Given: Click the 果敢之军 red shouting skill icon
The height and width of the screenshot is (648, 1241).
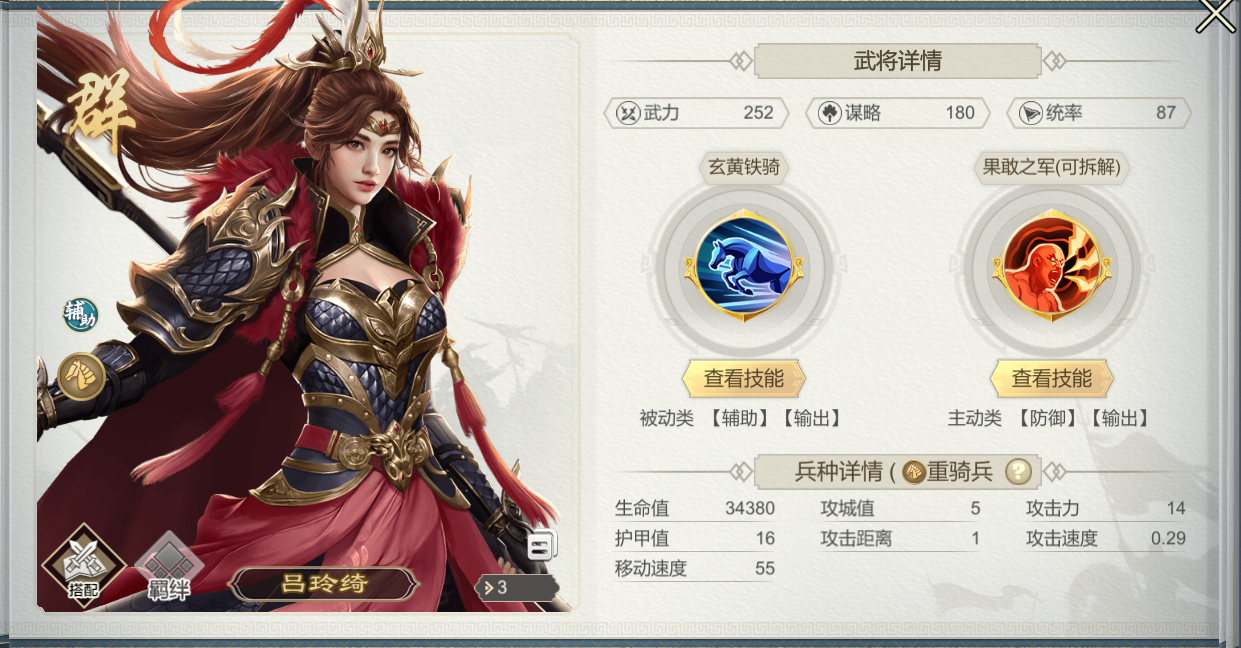Looking at the screenshot, I should [x=1051, y=265].
